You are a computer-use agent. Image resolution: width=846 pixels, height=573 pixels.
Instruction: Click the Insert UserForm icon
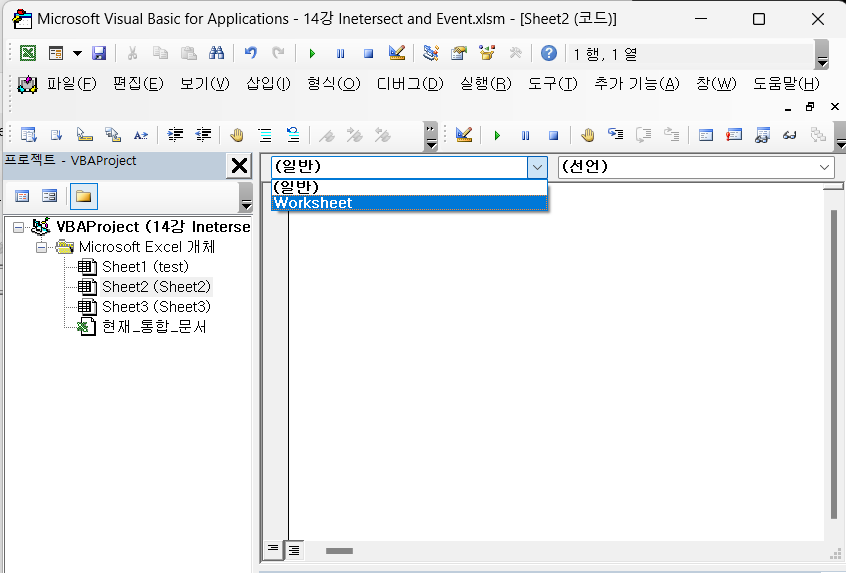[56, 53]
